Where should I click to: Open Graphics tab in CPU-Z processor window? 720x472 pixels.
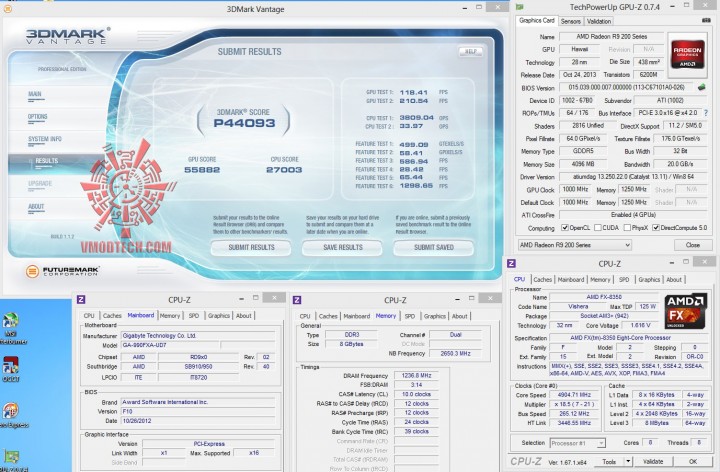[x=649, y=280]
